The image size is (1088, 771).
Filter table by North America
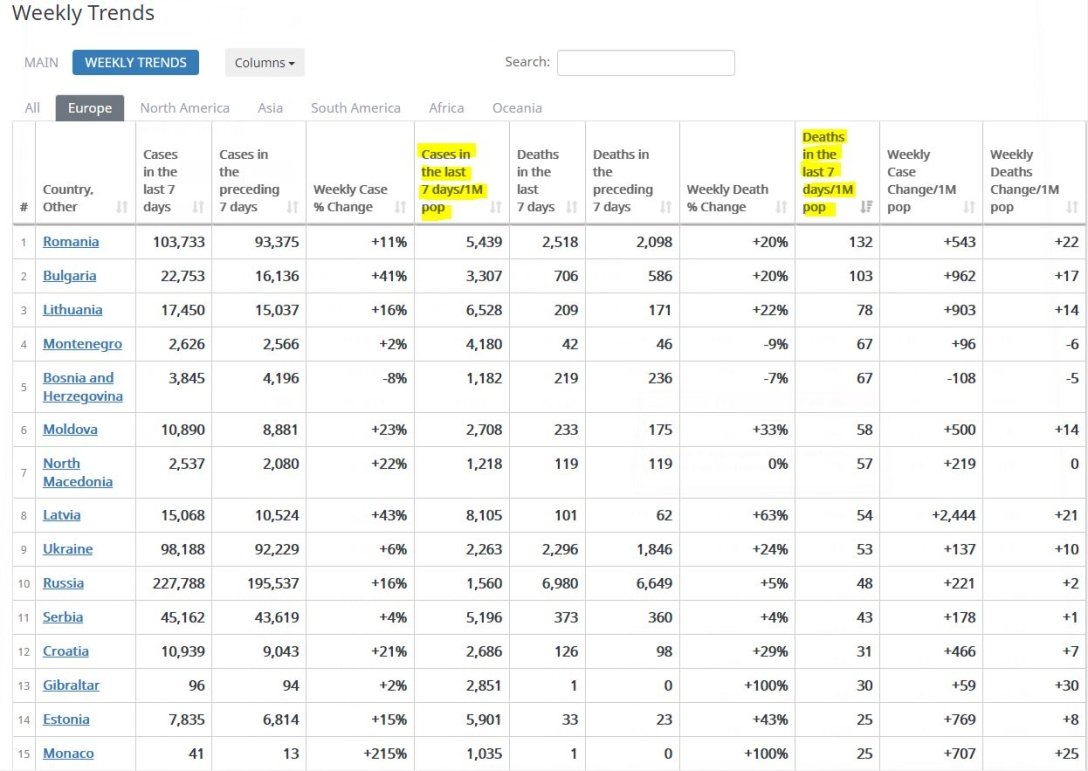tap(184, 108)
